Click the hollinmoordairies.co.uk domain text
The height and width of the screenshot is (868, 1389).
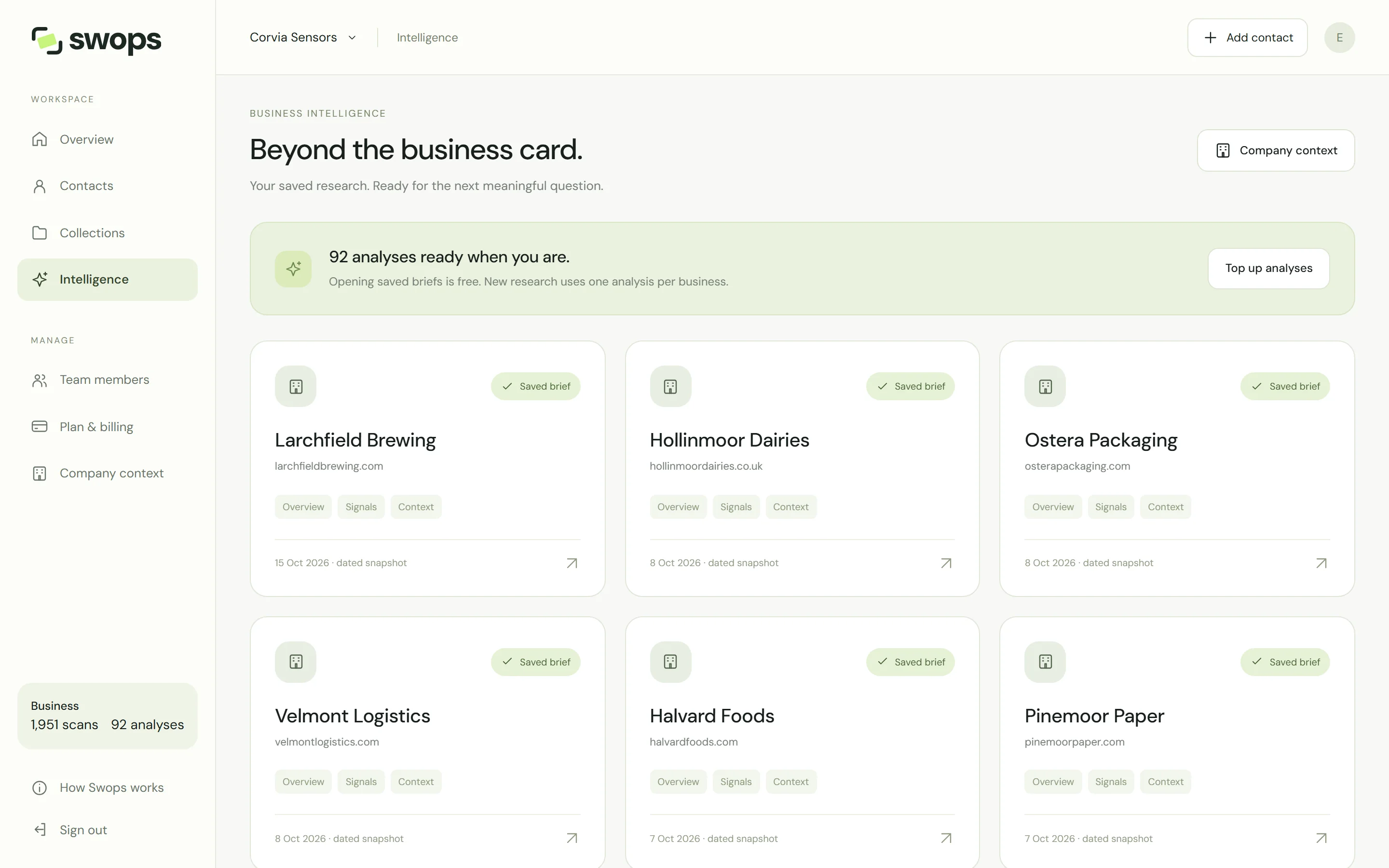[x=706, y=466]
